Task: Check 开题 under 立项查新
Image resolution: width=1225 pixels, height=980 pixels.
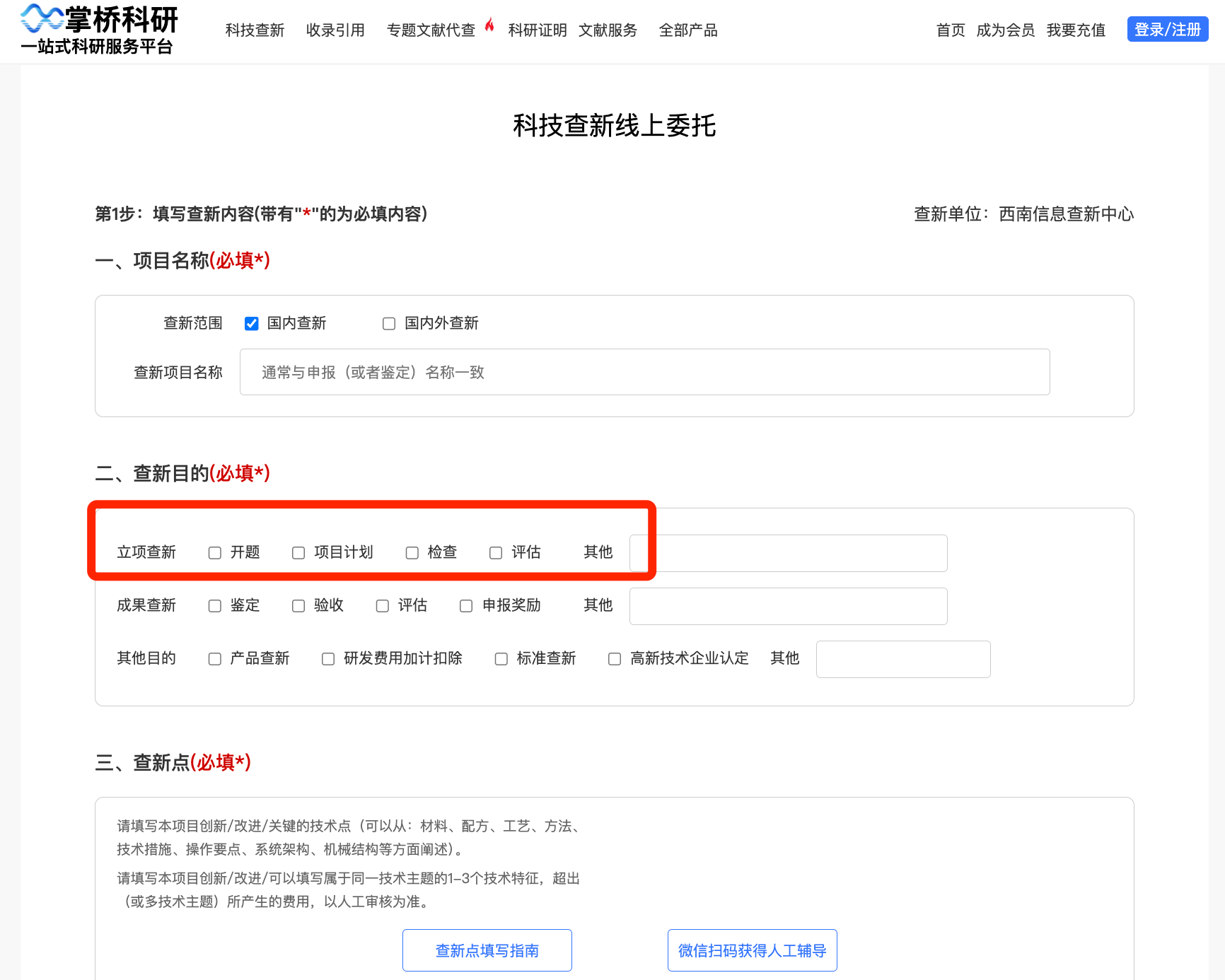Action: click(215, 553)
